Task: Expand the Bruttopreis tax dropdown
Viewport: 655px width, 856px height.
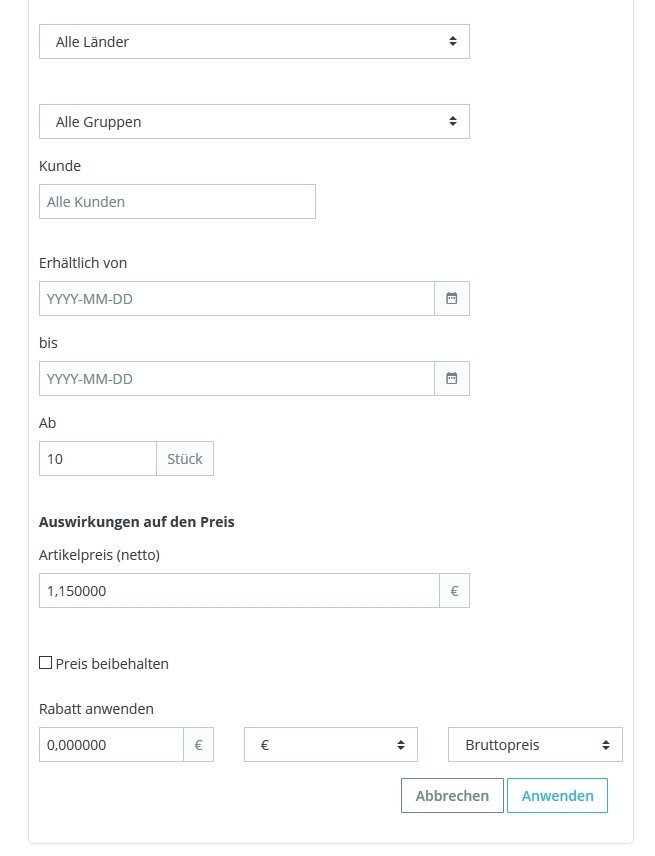Action: tap(536, 745)
